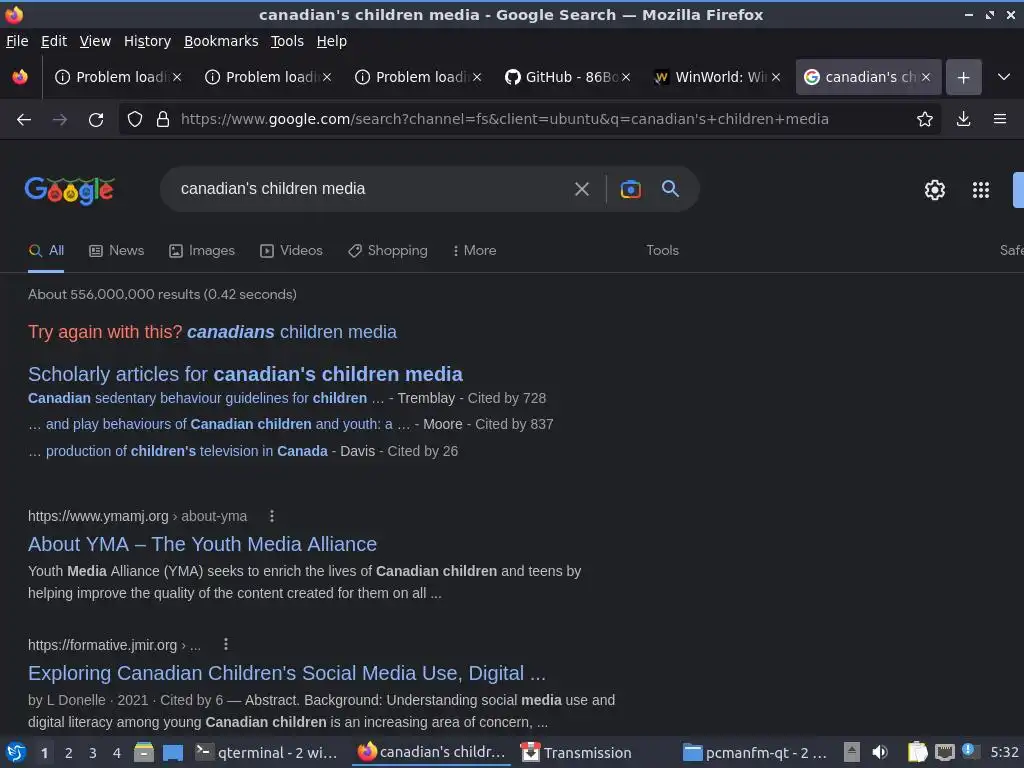Switch to virtual desktop 2
1024x768 pixels.
(x=69, y=754)
